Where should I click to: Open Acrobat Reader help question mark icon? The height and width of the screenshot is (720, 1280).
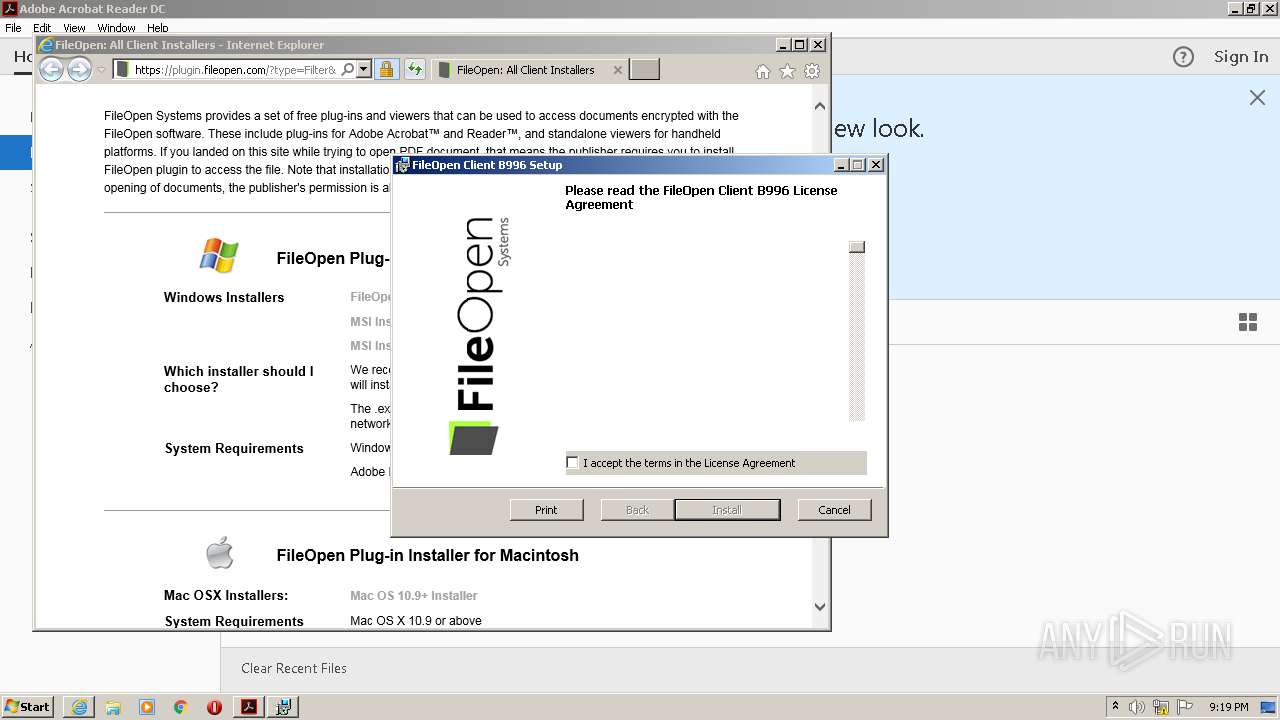click(1183, 57)
